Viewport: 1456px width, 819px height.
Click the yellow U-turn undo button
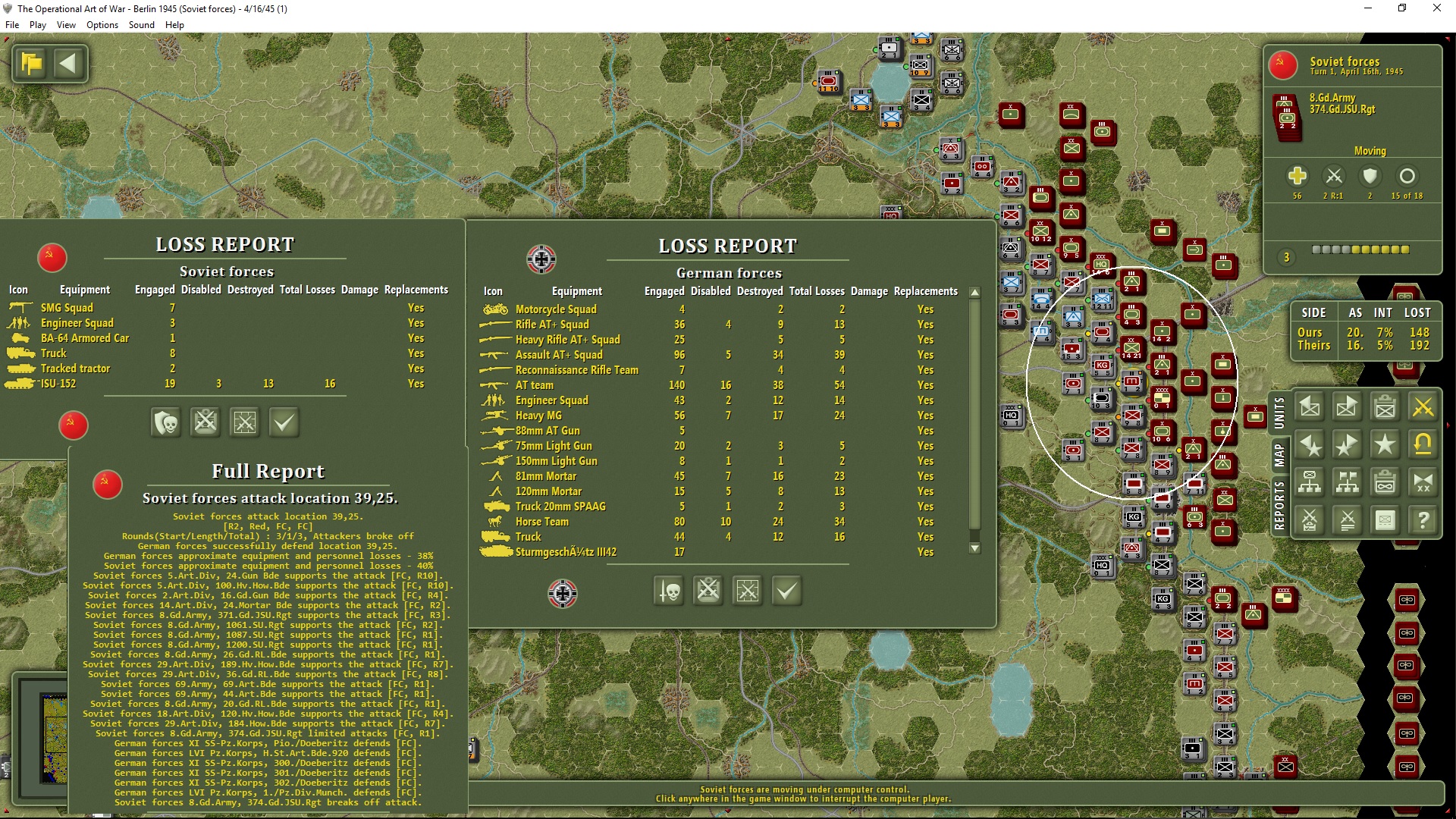1423,445
